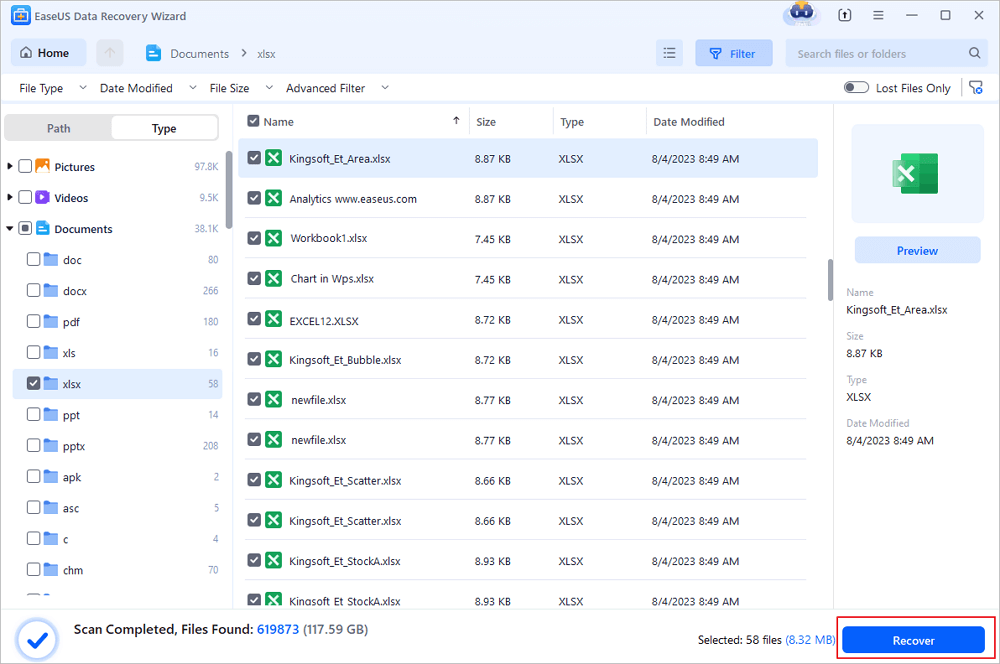The height and width of the screenshot is (664, 1000).
Task: Sort by the Size column header
Action: coord(486,122)
